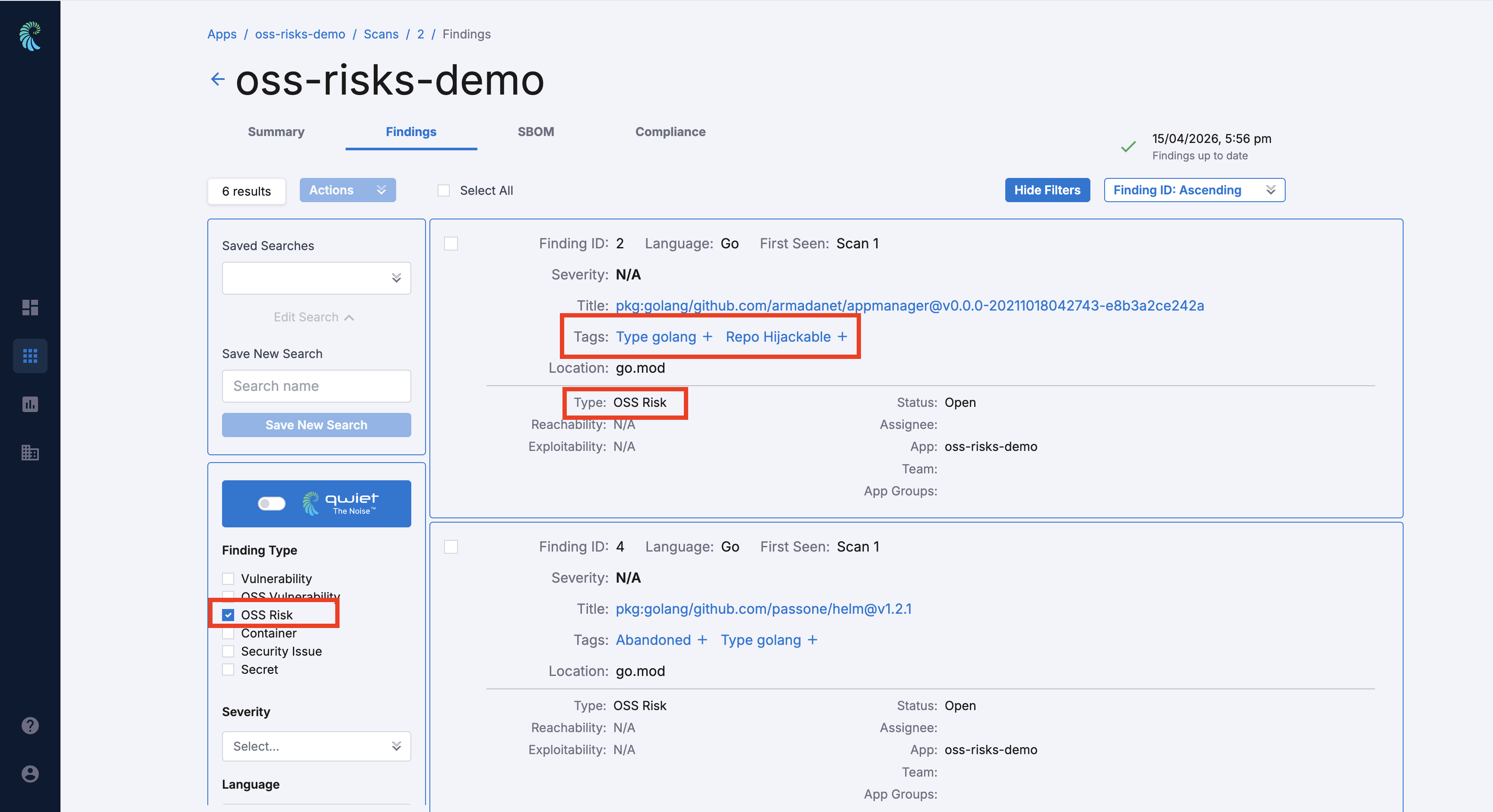Add the Repo Hijackable tag filter plus
This screenshot has height=812, width=1493.
[x=842, y=337]
